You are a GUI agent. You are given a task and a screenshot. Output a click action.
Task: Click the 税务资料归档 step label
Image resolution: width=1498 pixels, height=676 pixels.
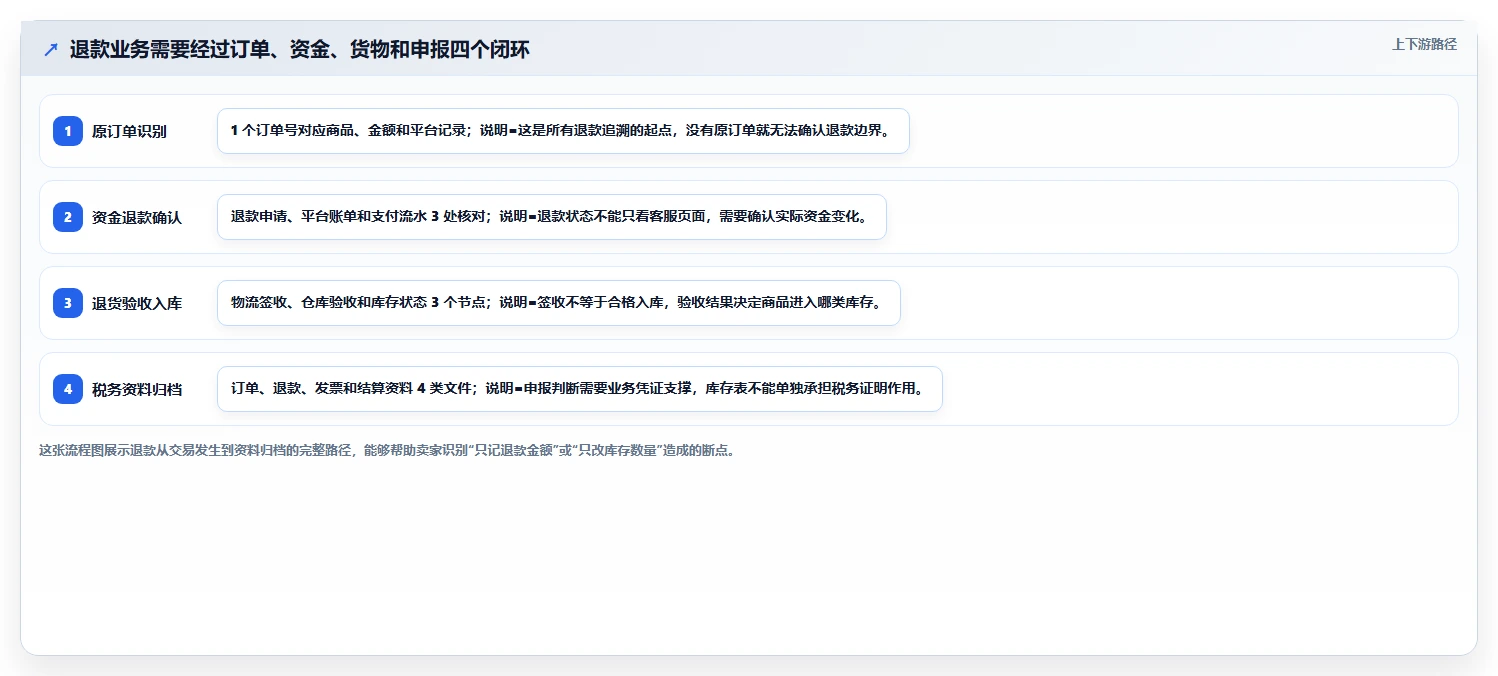click(x=137, y=389)
